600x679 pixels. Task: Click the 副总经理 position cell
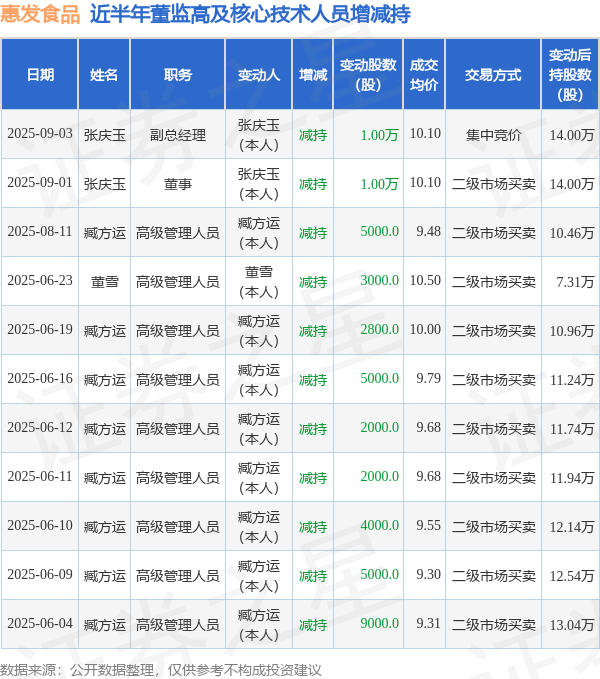tap(177, 135)
